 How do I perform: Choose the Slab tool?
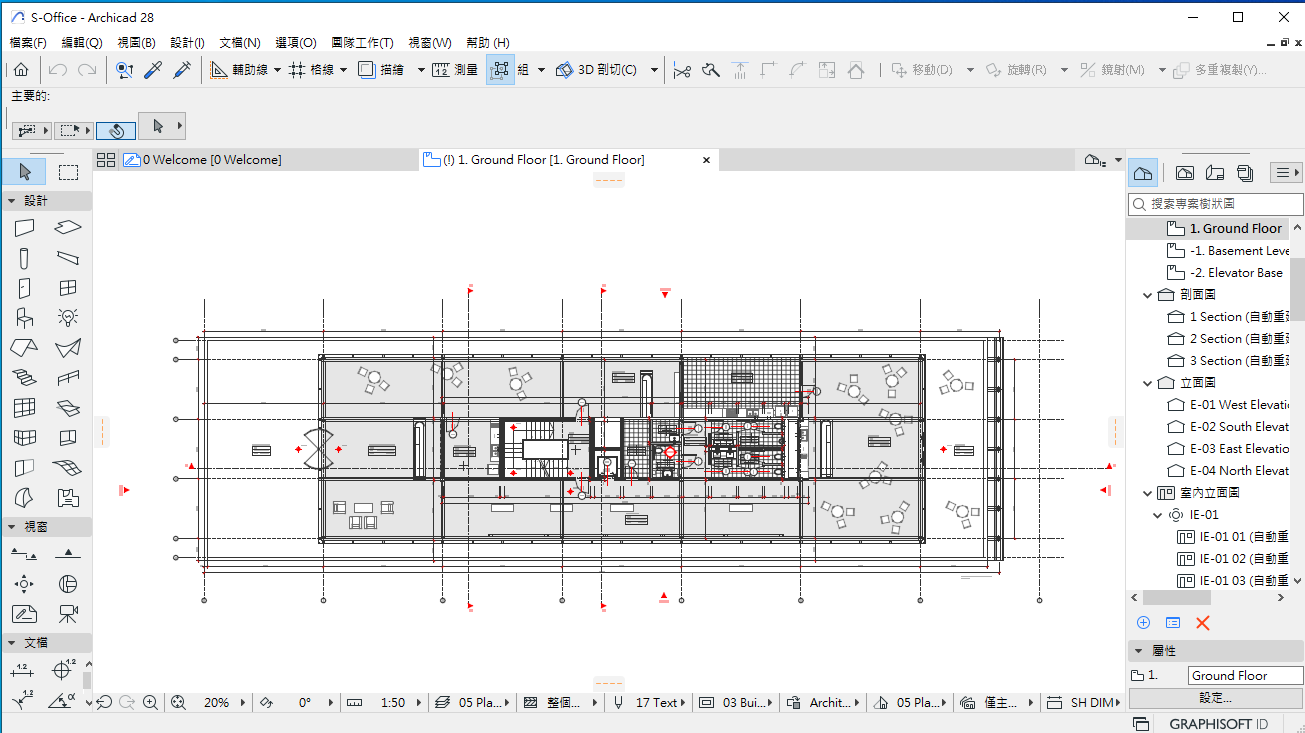(68, 228)
